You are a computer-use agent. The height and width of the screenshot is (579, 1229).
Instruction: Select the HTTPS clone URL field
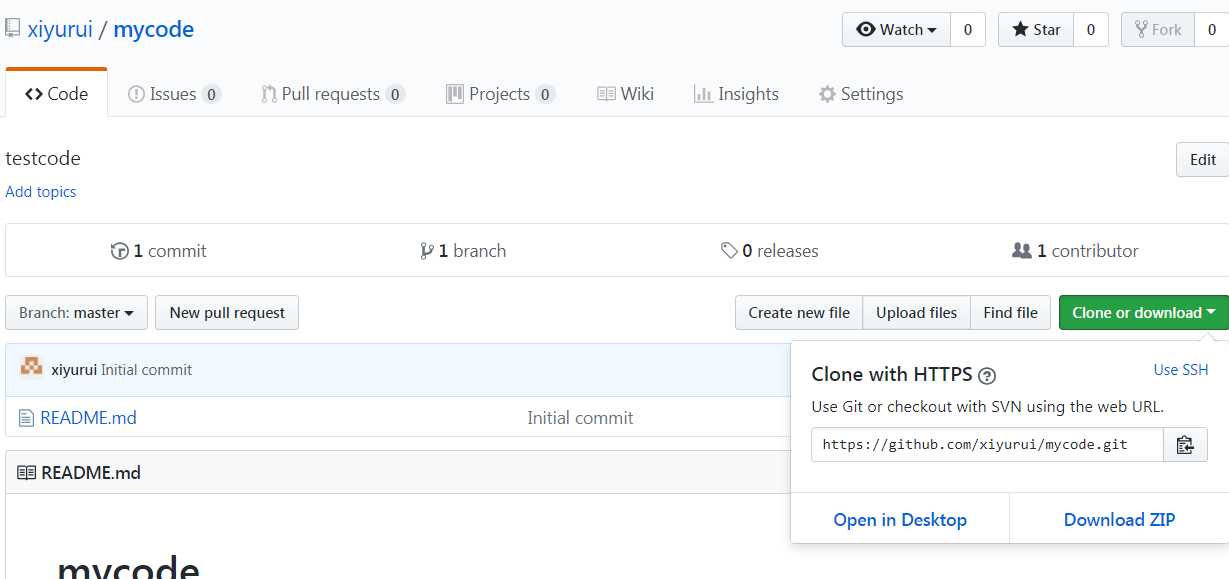[987, 445]
